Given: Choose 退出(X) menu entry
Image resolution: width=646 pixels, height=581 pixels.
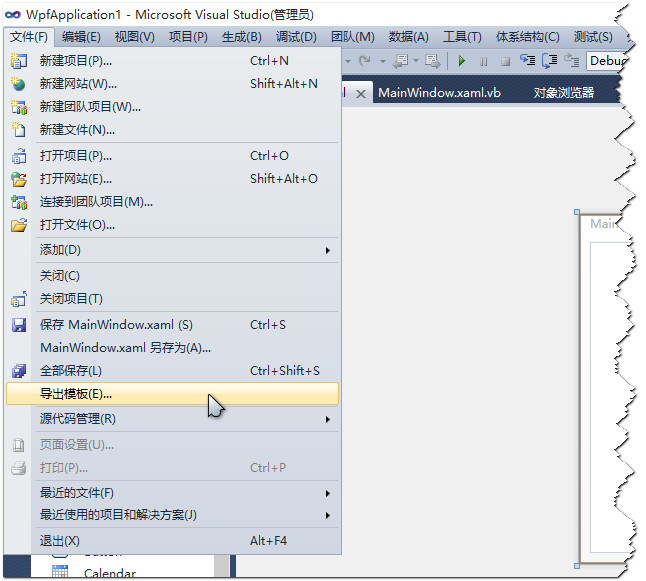Looking at the screenshot, I should [173, 541].
